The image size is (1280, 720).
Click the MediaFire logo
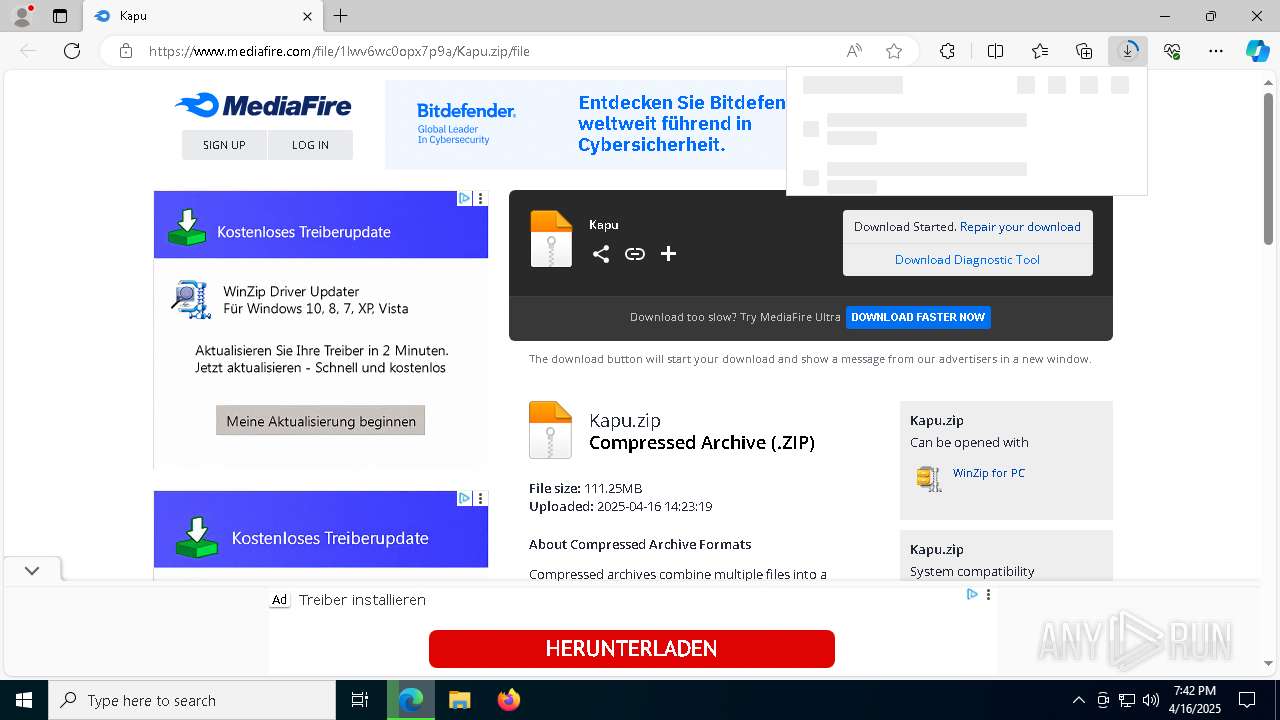(x=263, y=105)
